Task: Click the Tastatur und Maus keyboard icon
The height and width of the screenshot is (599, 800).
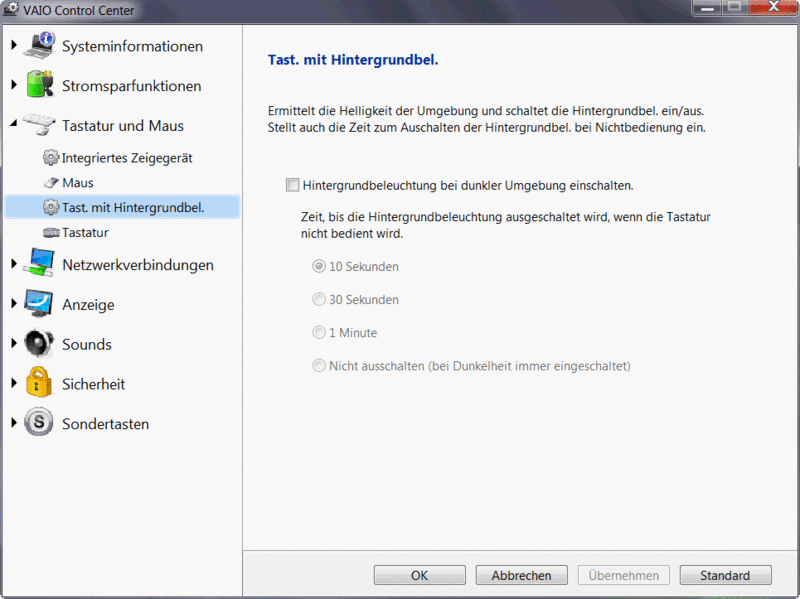Action: [x=39, y=124]
